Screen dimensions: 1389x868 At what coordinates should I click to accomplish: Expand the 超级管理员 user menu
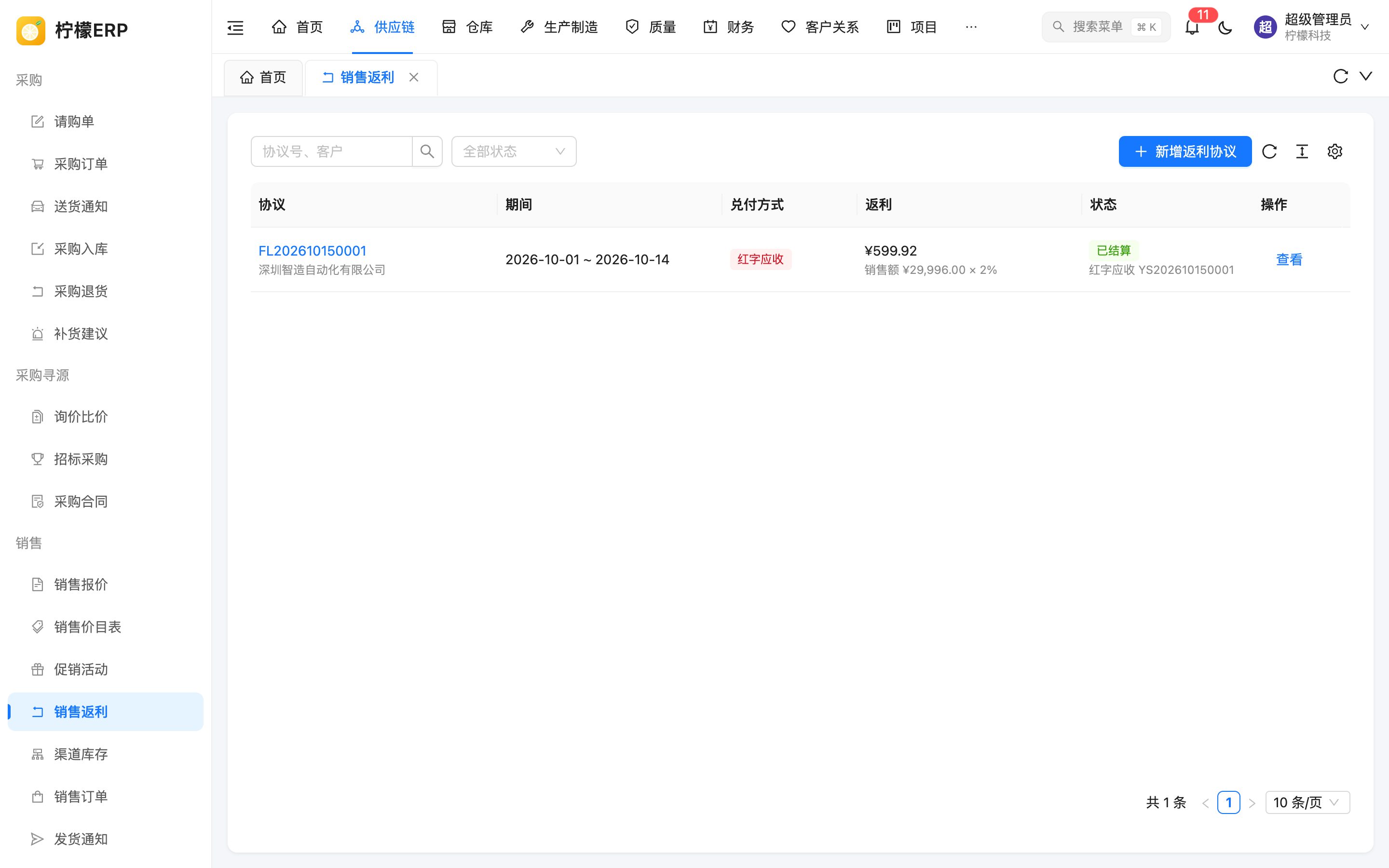pos(1313,27)
